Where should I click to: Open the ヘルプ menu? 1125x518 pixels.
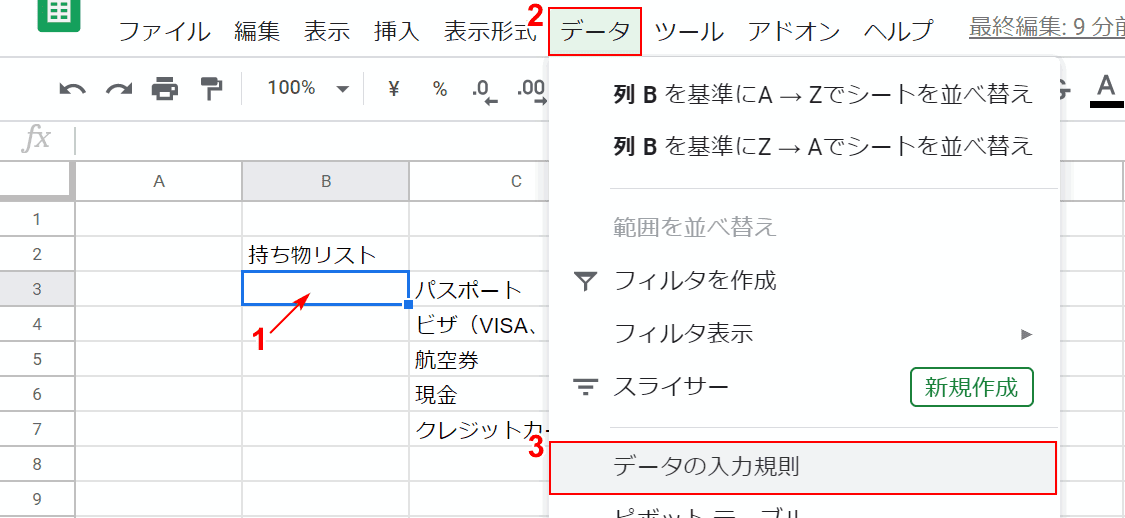coord(898,31)
